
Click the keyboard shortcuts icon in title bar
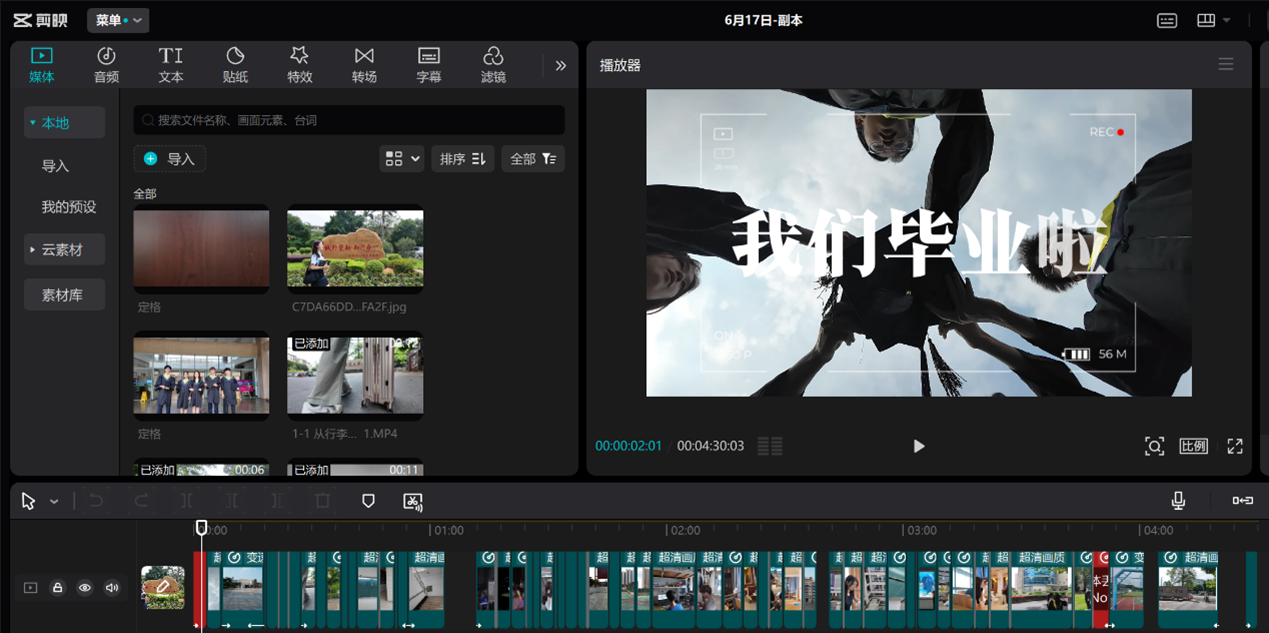[1167, 20]
